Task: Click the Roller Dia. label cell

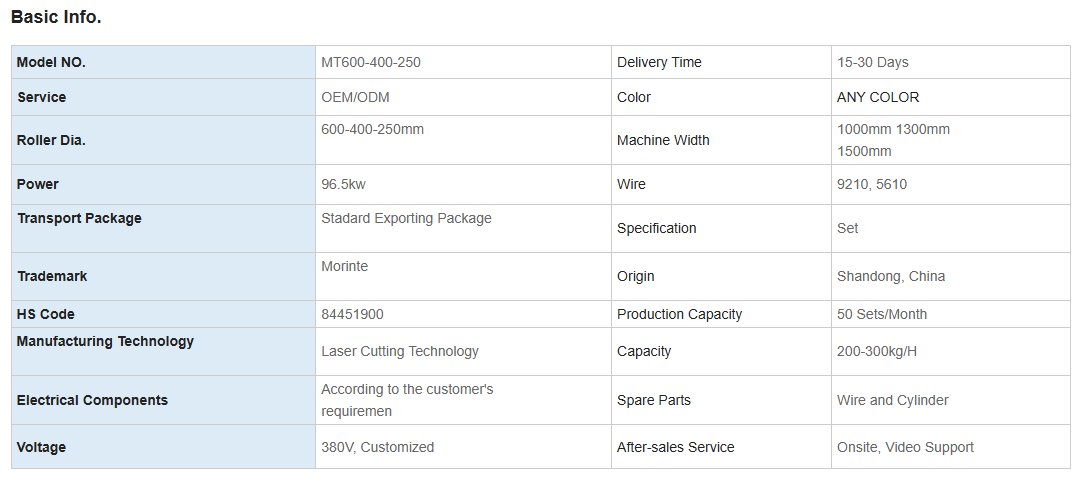Action: tap(51, 140)
